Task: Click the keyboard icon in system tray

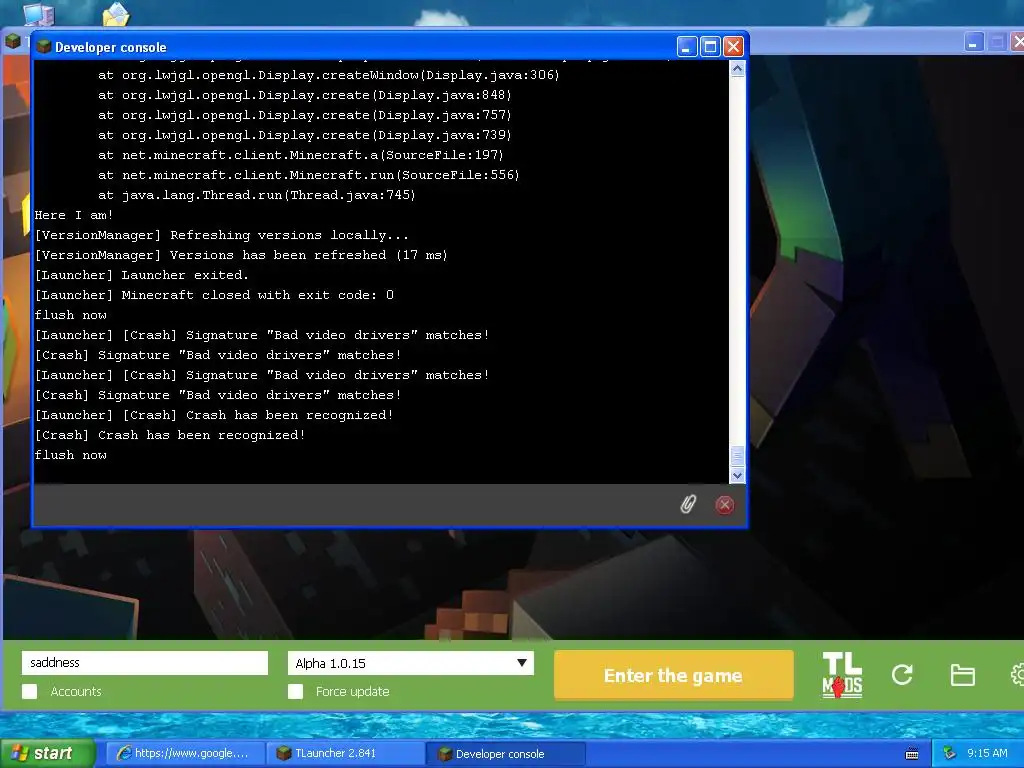Action: tap(912, 754)
